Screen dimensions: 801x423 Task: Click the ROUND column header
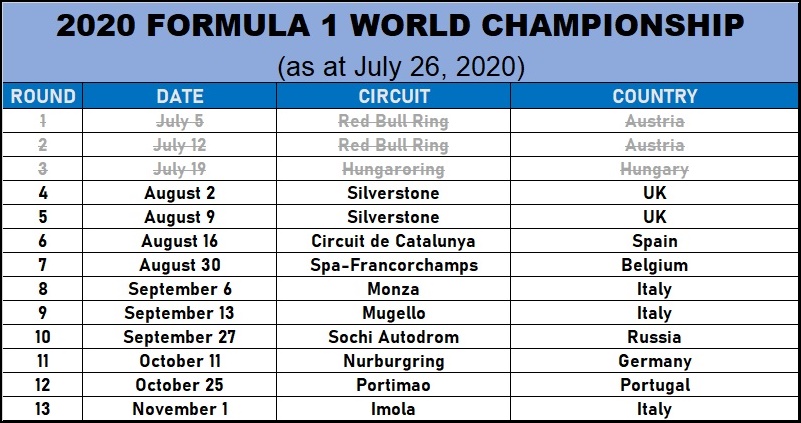(x=42, y=97)
